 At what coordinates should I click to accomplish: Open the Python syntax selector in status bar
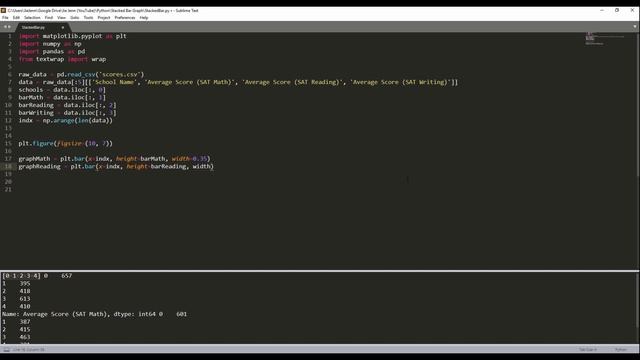(x=621, y=350)
